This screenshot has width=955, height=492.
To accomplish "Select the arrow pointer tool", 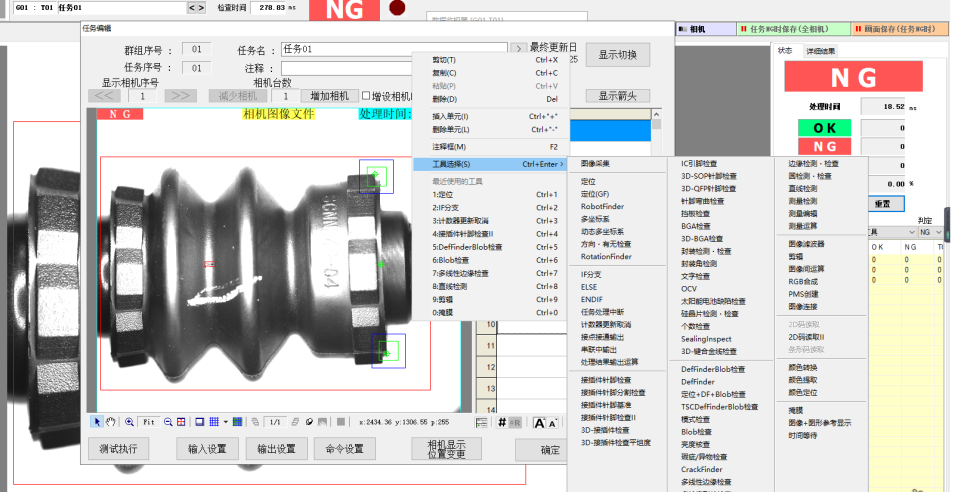I will pos(97,422).
